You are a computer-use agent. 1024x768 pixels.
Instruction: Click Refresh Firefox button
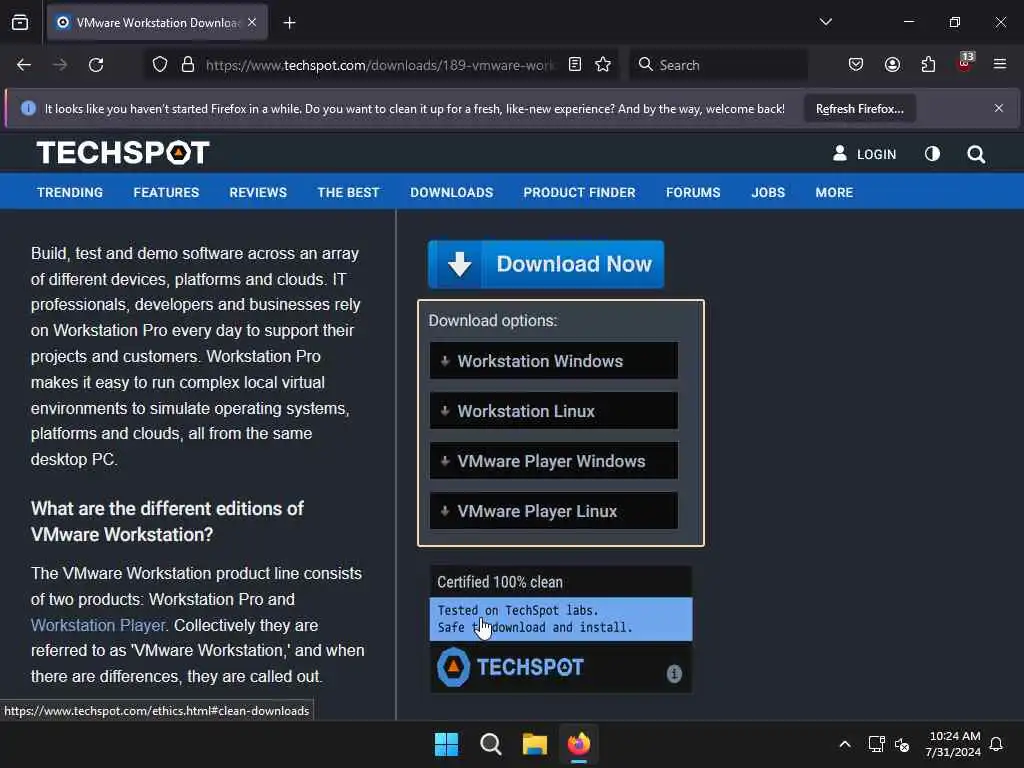pyautogui.click(x=859, y=108)
